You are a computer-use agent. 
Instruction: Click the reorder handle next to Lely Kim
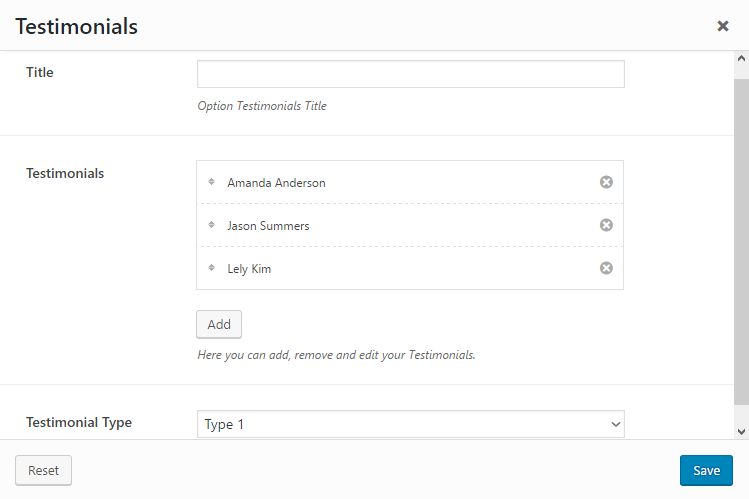[x=212, y=268]
